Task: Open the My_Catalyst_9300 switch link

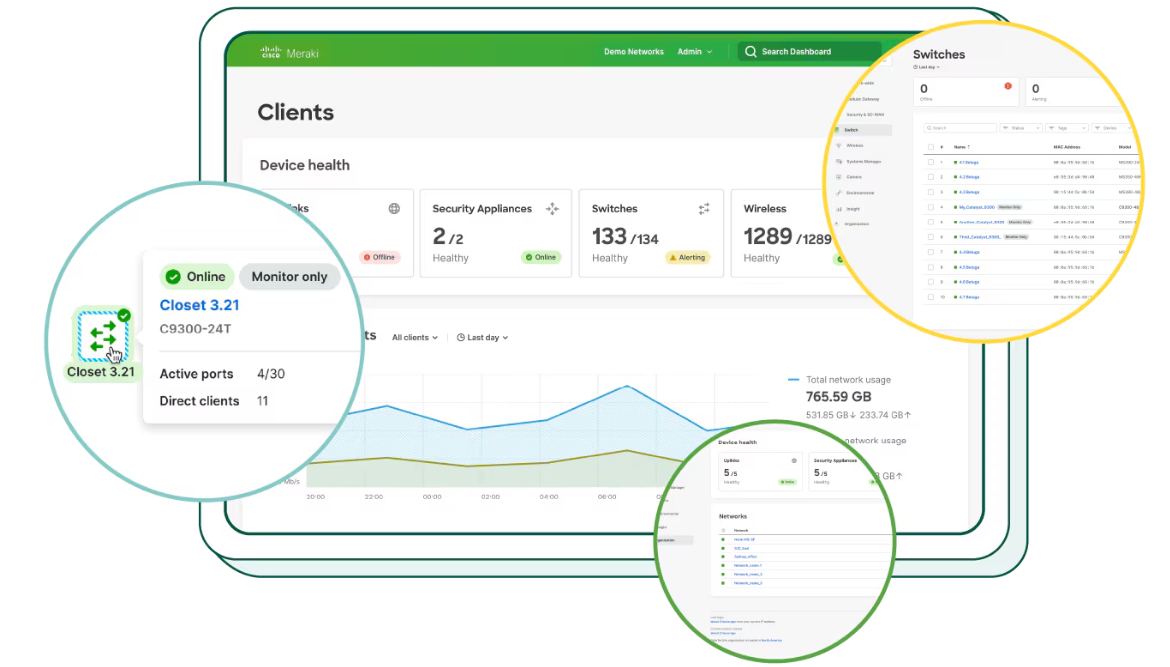Action: click(977, 207)
